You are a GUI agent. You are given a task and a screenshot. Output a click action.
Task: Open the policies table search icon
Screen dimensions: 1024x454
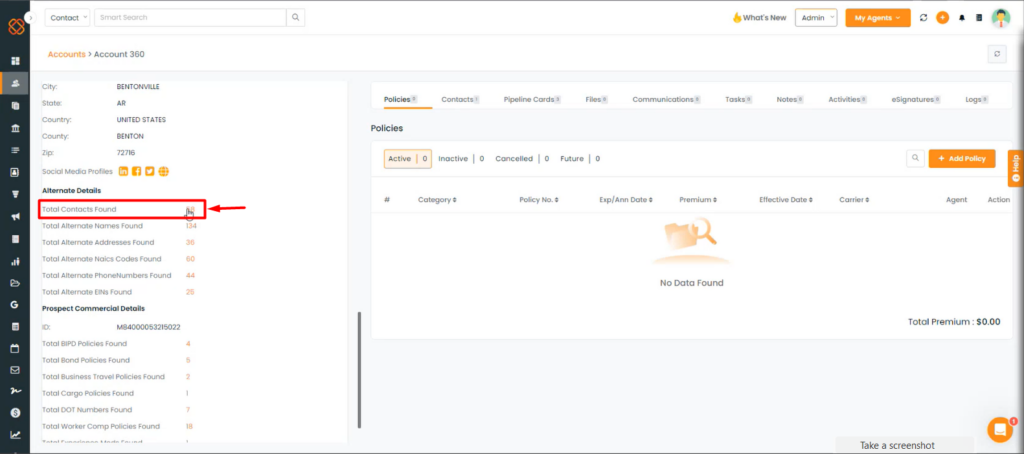[x=916, y=158]
